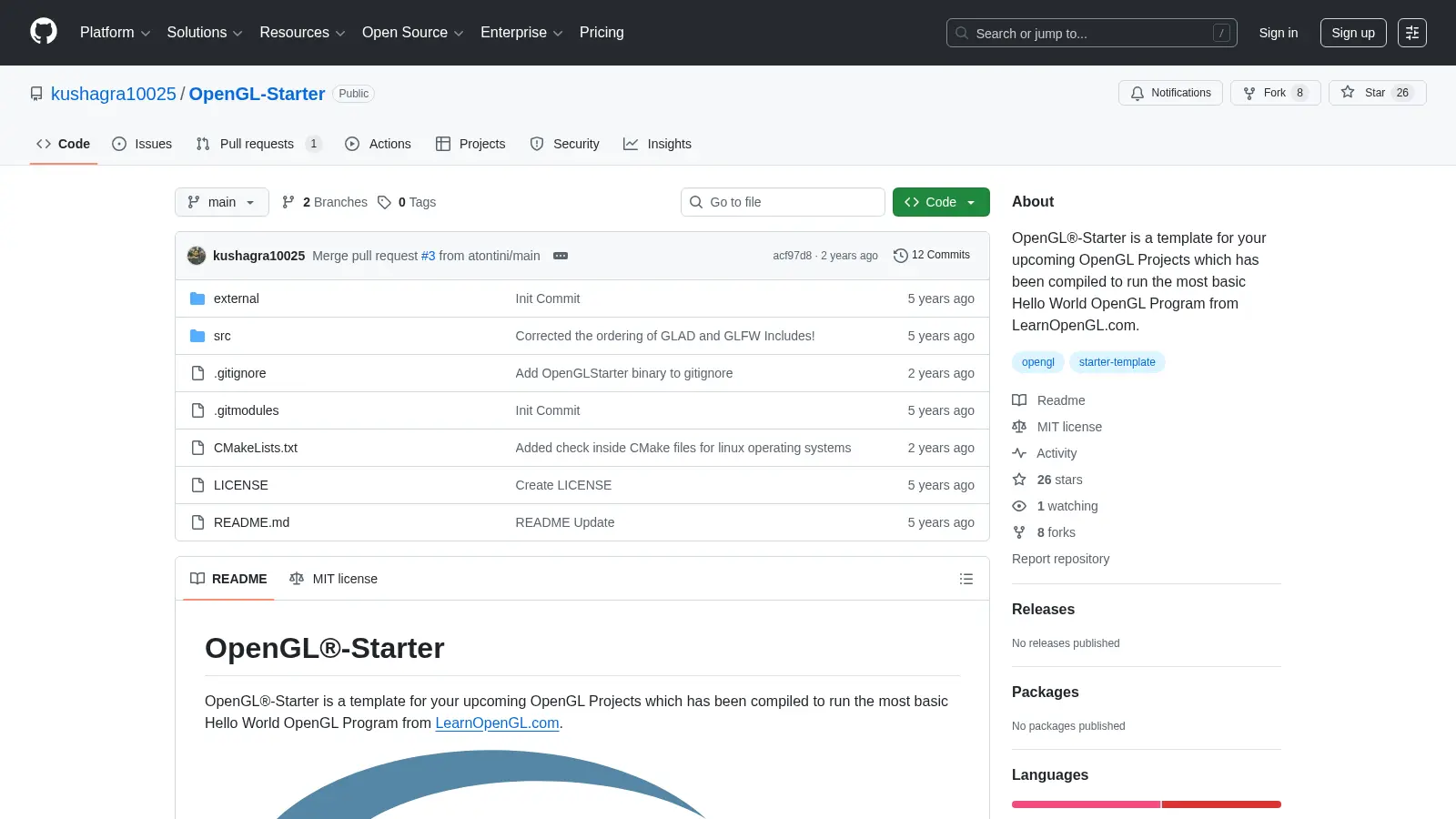Open the 'Add OpenGLStarter binary to gitignore' commit
This screenshot has width=1456, height=819.
pyautogui.click(x=624, y=373)
